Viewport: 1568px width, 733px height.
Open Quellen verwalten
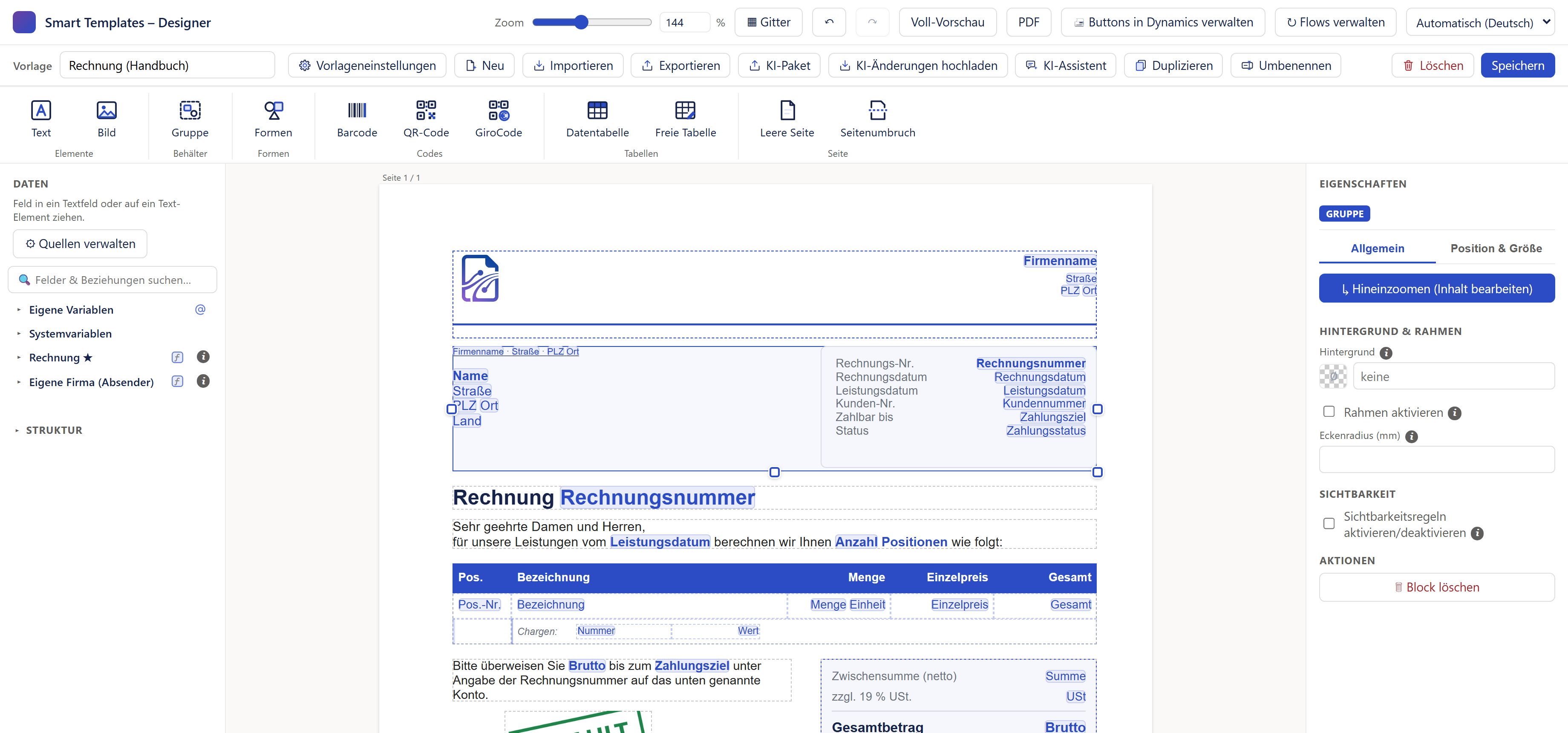pyautogui.click(x=80, y=243)
